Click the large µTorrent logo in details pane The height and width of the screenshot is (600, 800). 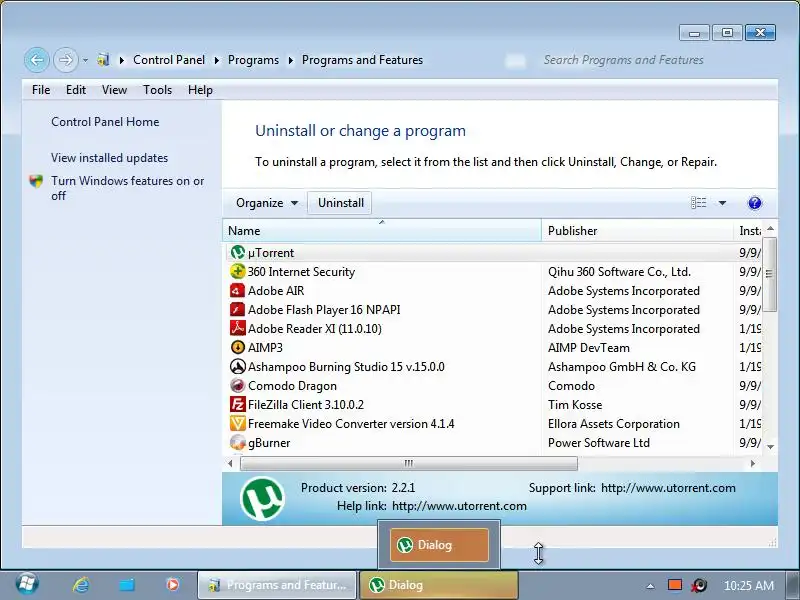(262, 498)
